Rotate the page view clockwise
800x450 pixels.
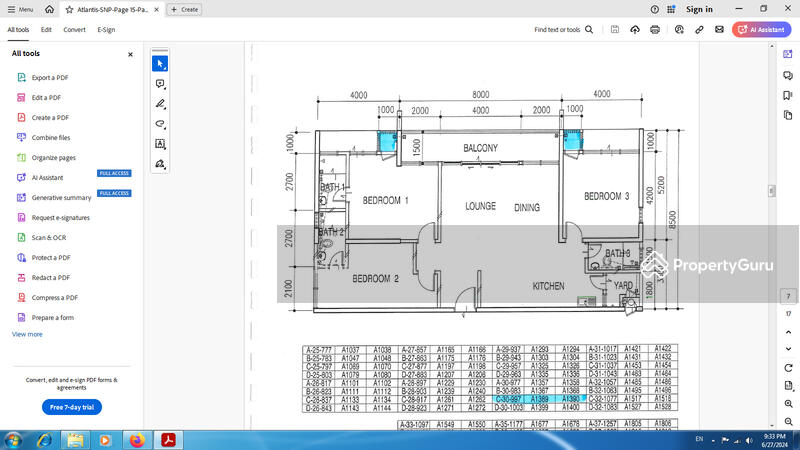point(788,368)
